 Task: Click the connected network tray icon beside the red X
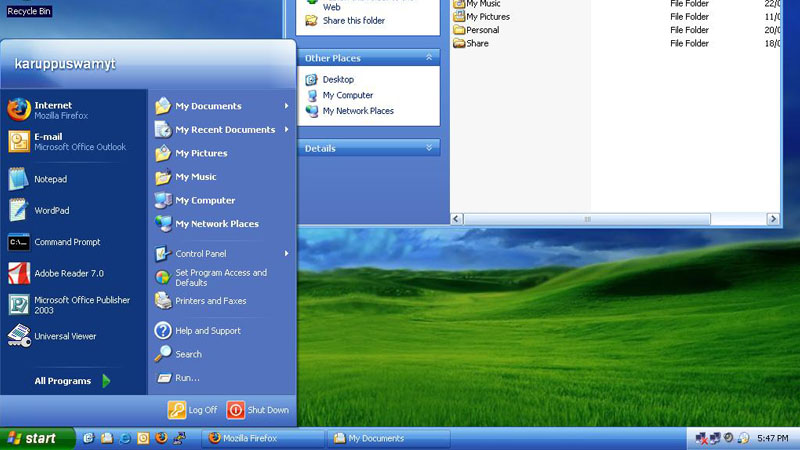pos(715,438)
